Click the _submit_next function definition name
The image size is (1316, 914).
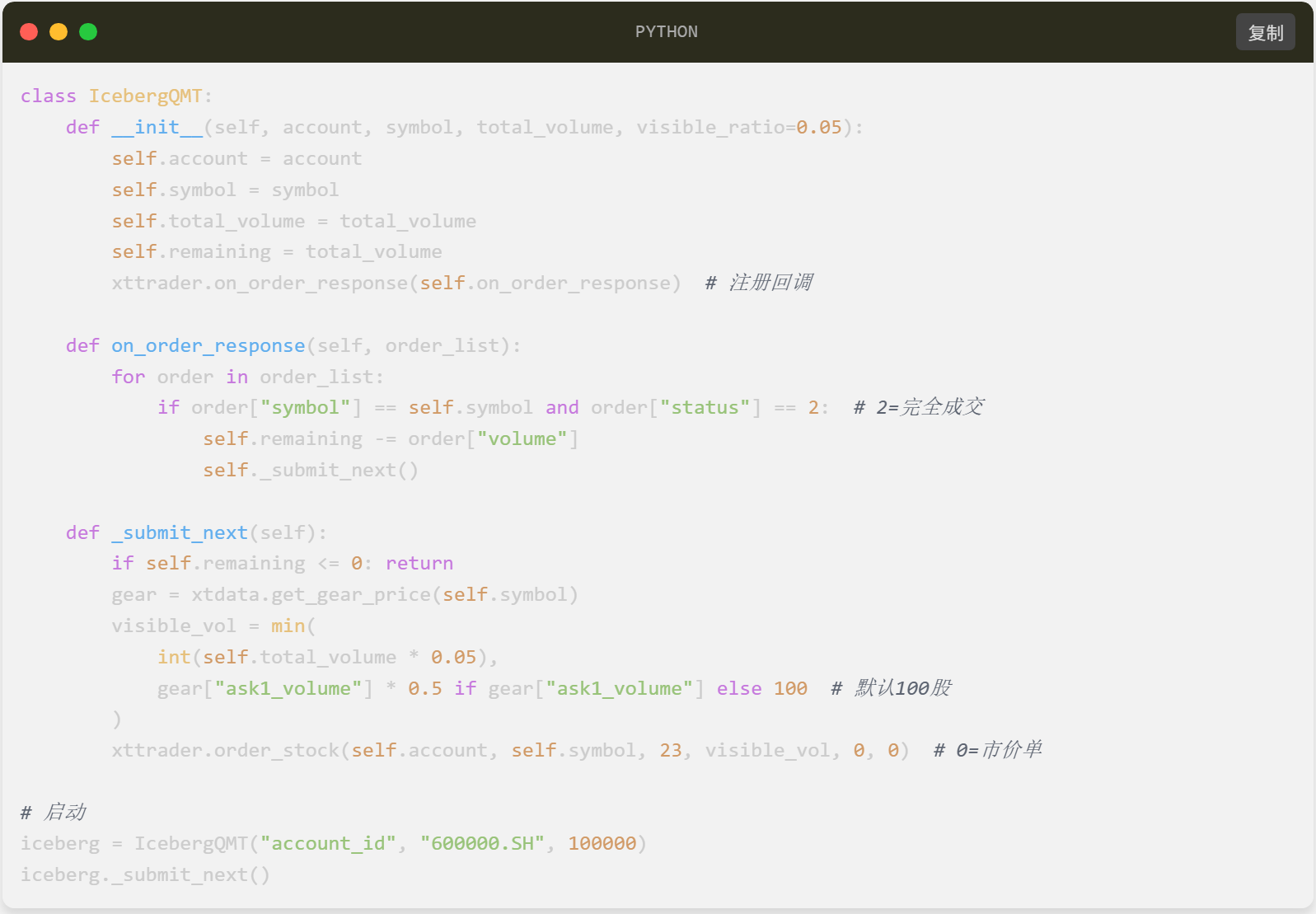pos(180,533)
